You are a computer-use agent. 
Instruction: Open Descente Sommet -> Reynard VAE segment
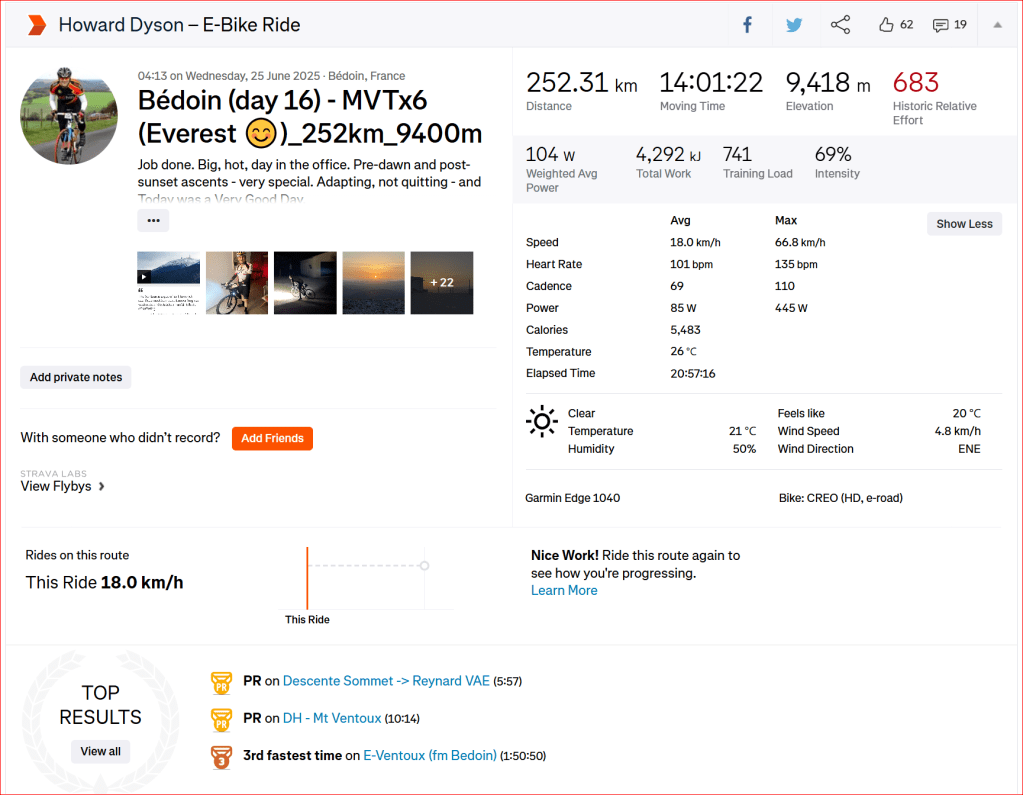386,681
